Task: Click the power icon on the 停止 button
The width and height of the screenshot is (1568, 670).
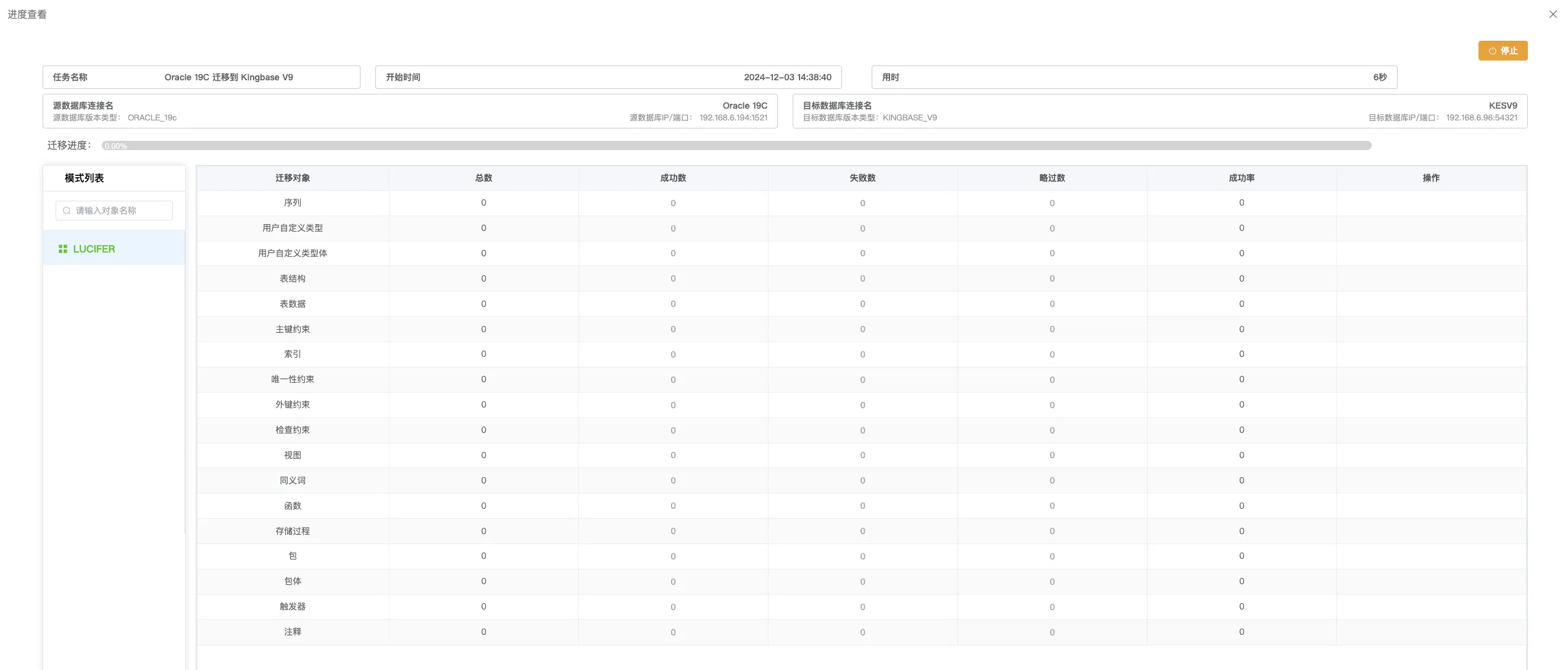Action: pyautogui.click(x=1493, y=51)
